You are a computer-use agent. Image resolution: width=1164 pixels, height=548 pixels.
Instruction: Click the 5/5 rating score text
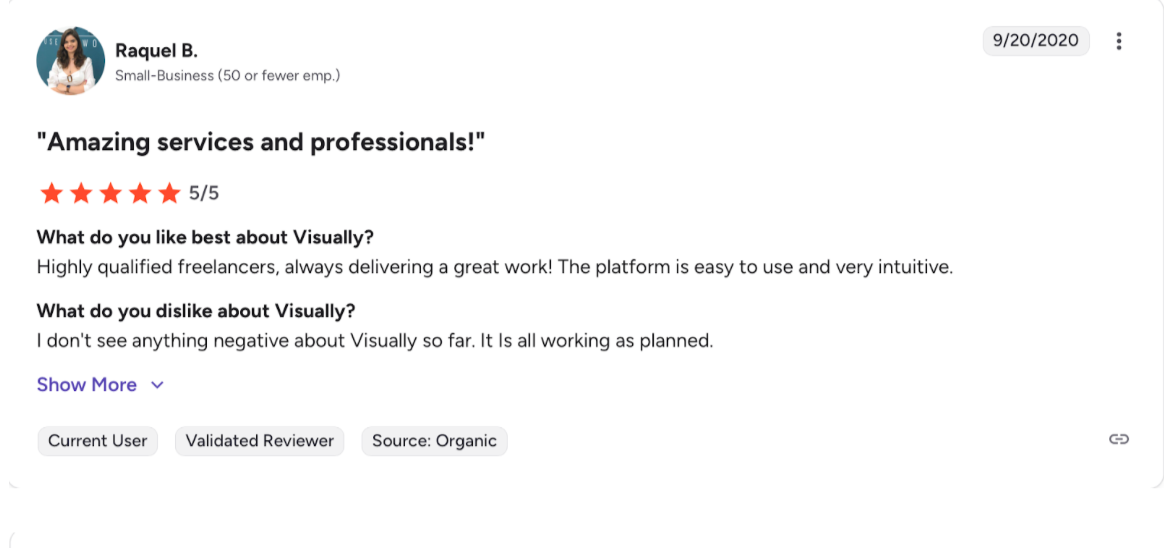point(204,193)
